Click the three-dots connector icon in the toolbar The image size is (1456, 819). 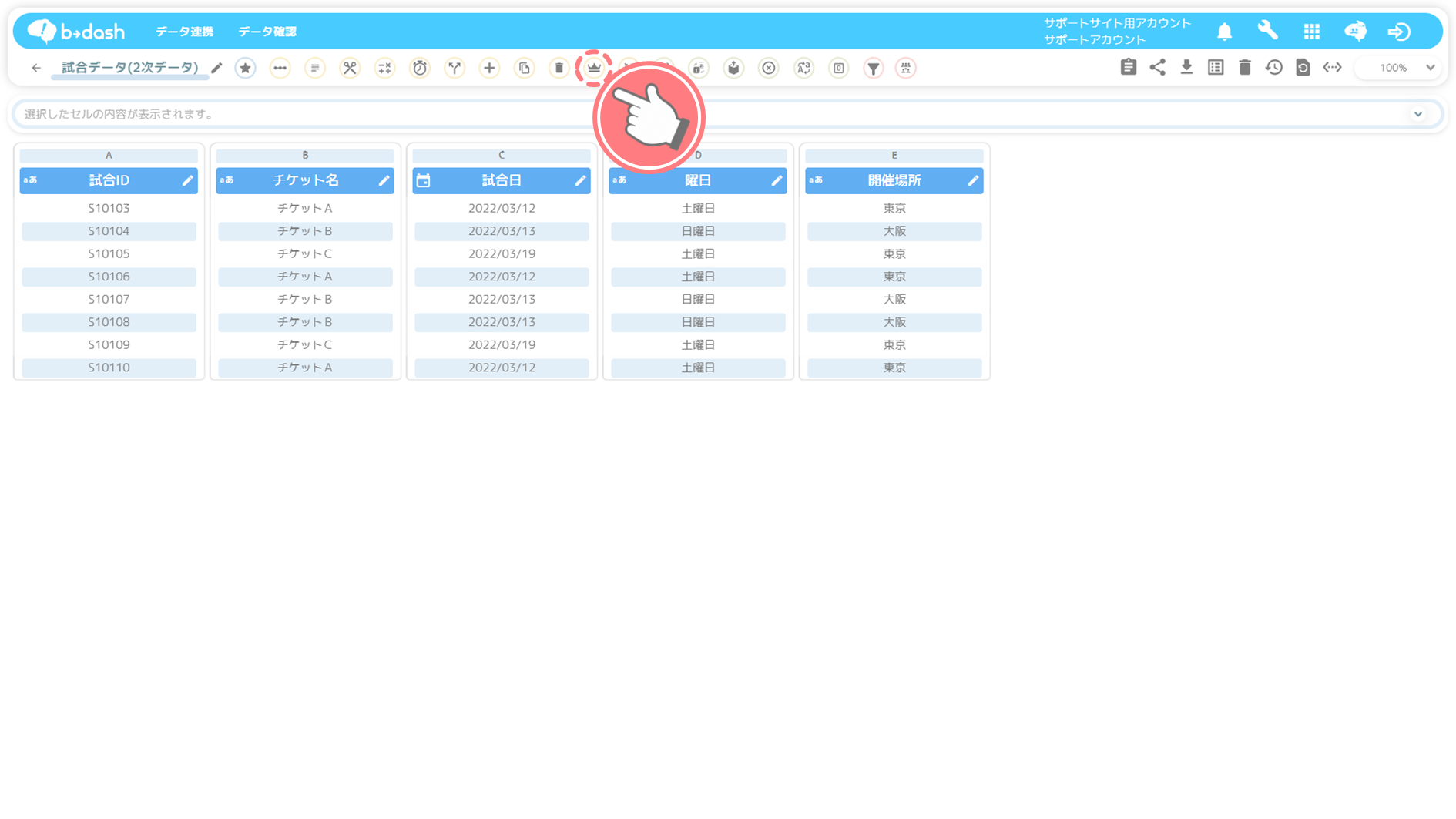coord(280,68)
